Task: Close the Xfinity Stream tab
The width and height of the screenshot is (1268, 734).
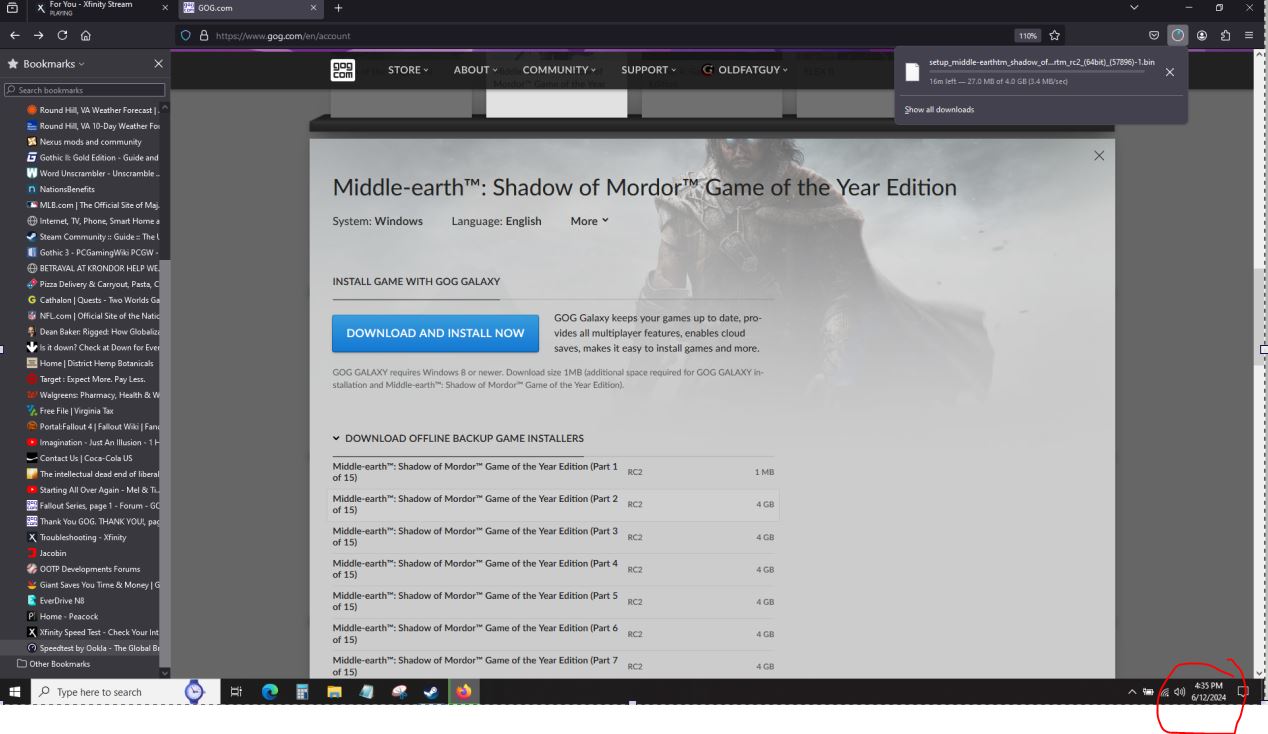Action: [165, 9]
